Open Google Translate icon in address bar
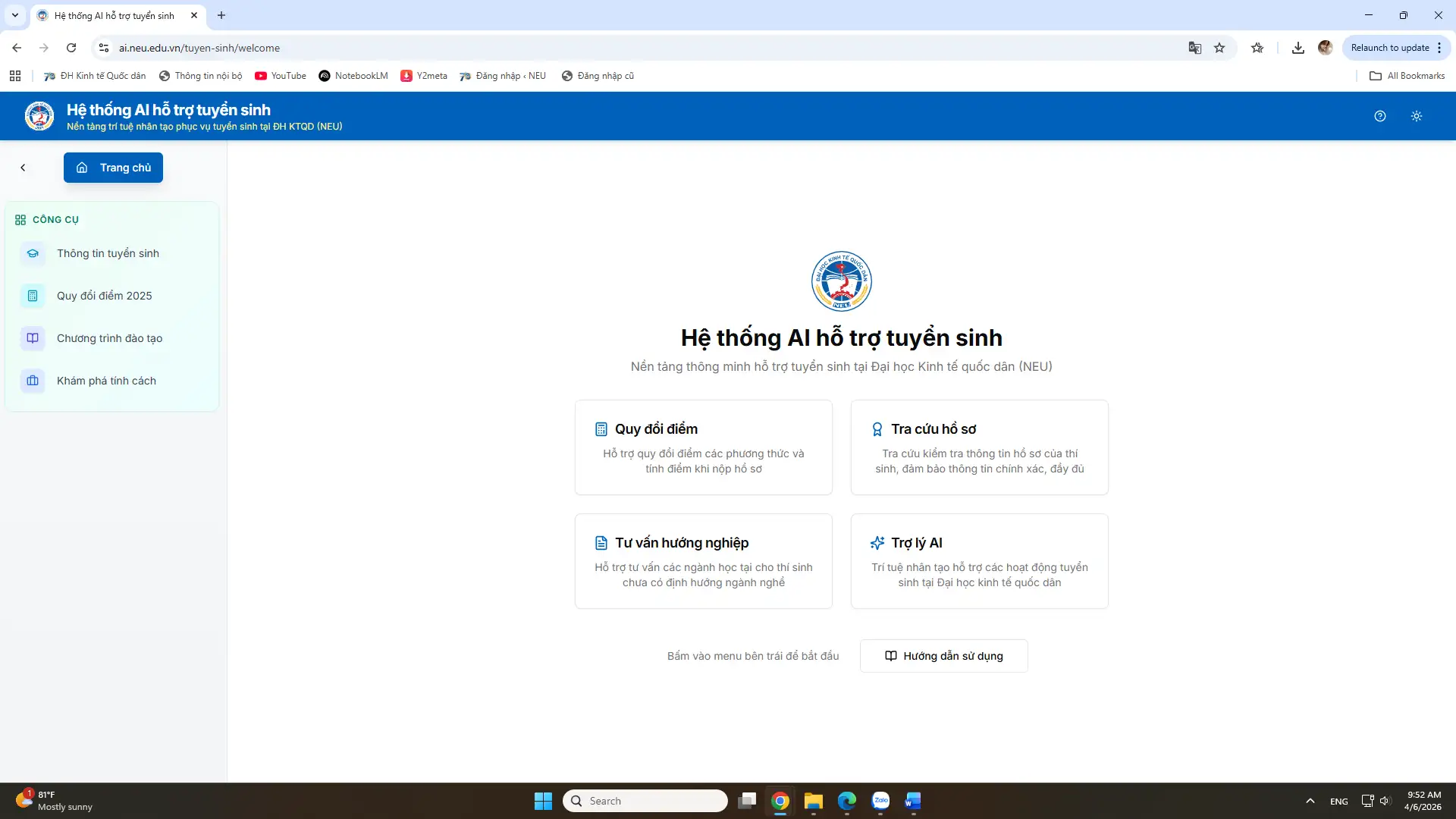Image resolution: width=1456 pixels, height=819 pixels. [1194, 48]
